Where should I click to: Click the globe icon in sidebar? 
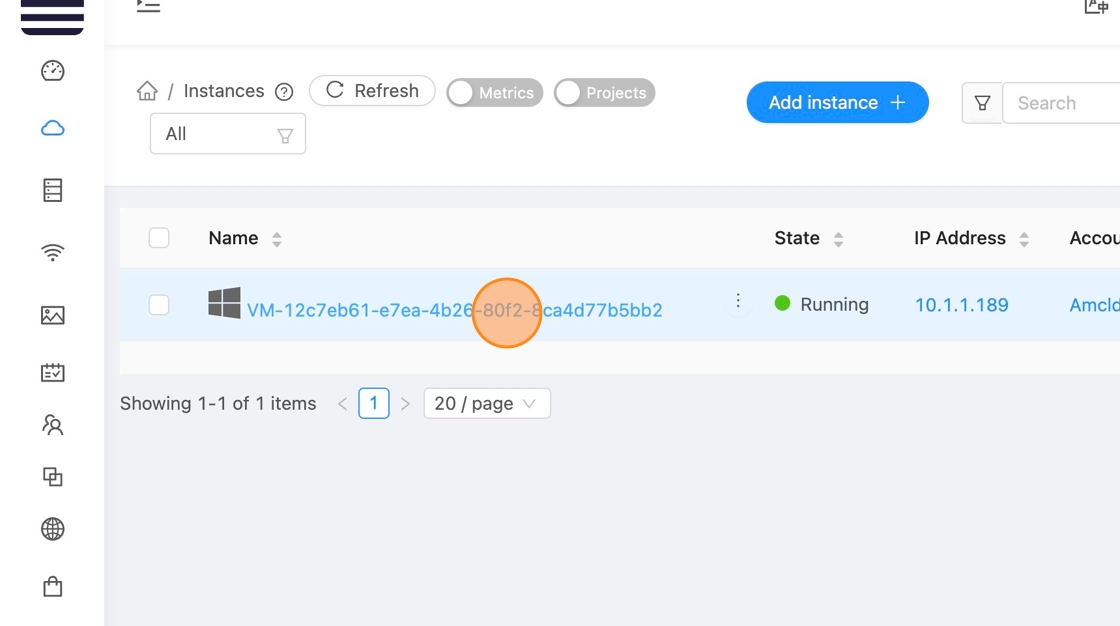pyautogui.click(x=53, y=529)
